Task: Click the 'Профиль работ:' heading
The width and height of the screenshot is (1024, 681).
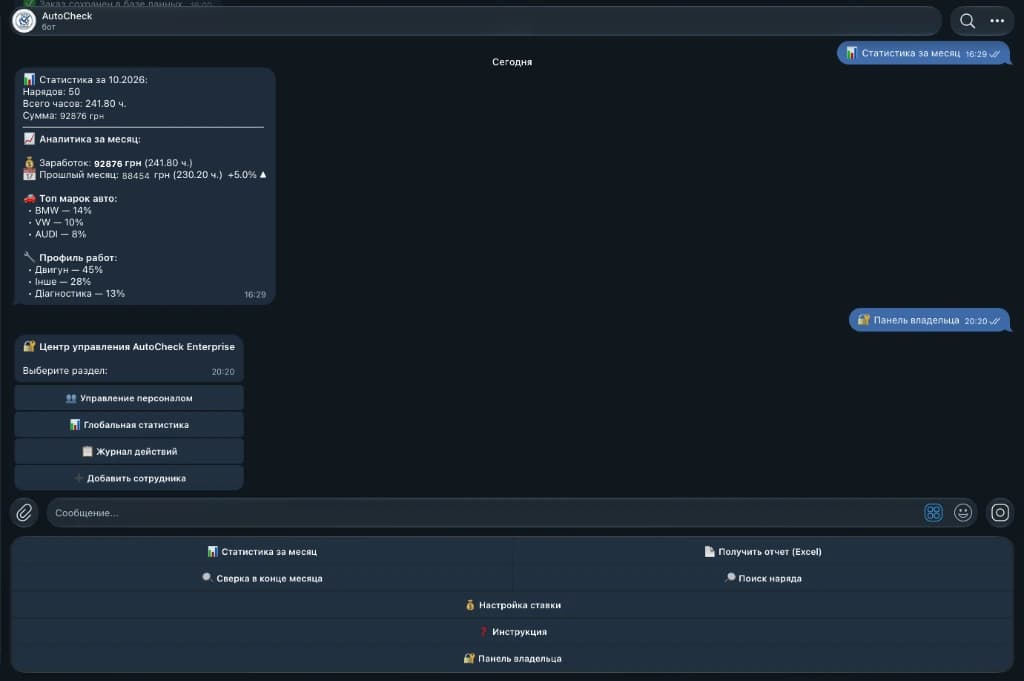Action: pos(71,258)
